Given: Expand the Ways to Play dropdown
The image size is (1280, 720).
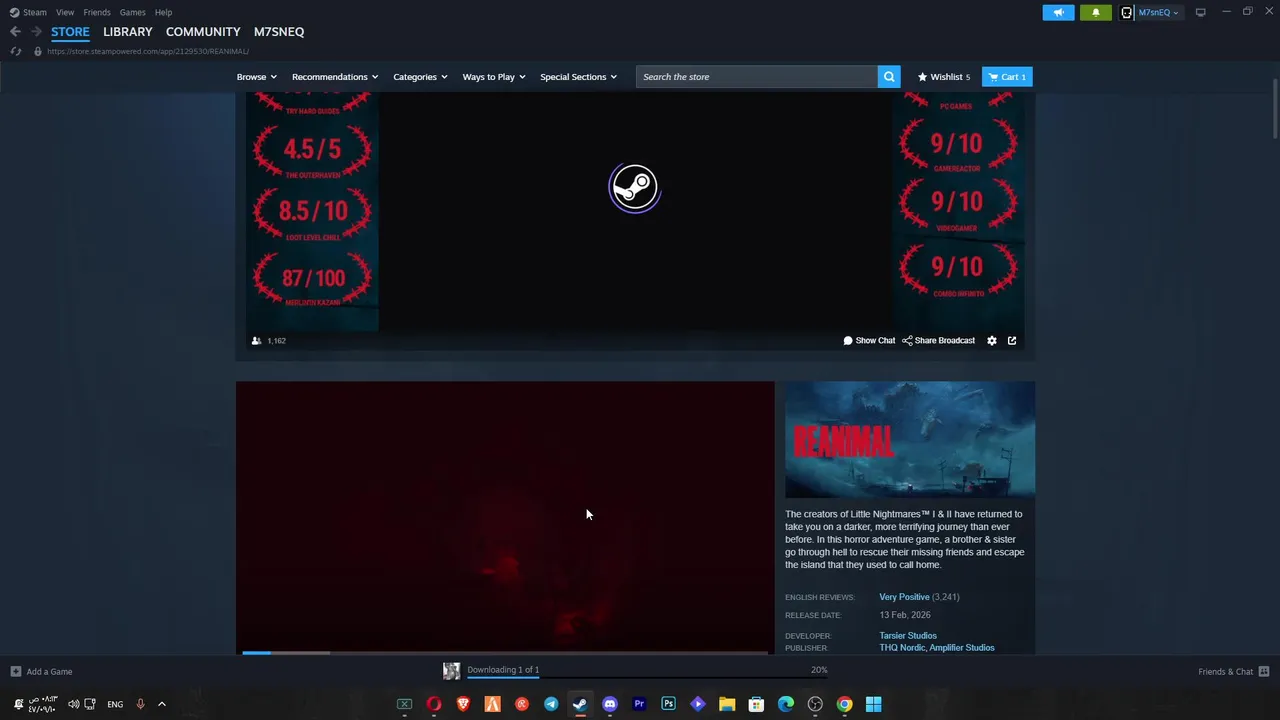Looking at the screenshot, I should coord(494,77).
